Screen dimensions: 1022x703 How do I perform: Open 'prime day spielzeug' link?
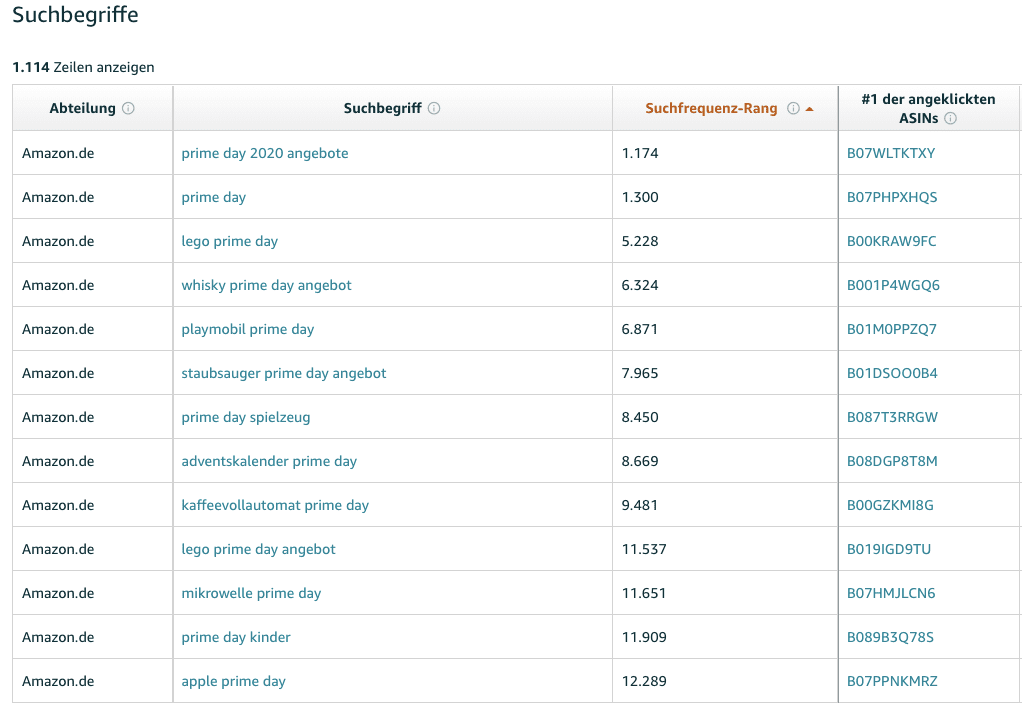(246, 417)
